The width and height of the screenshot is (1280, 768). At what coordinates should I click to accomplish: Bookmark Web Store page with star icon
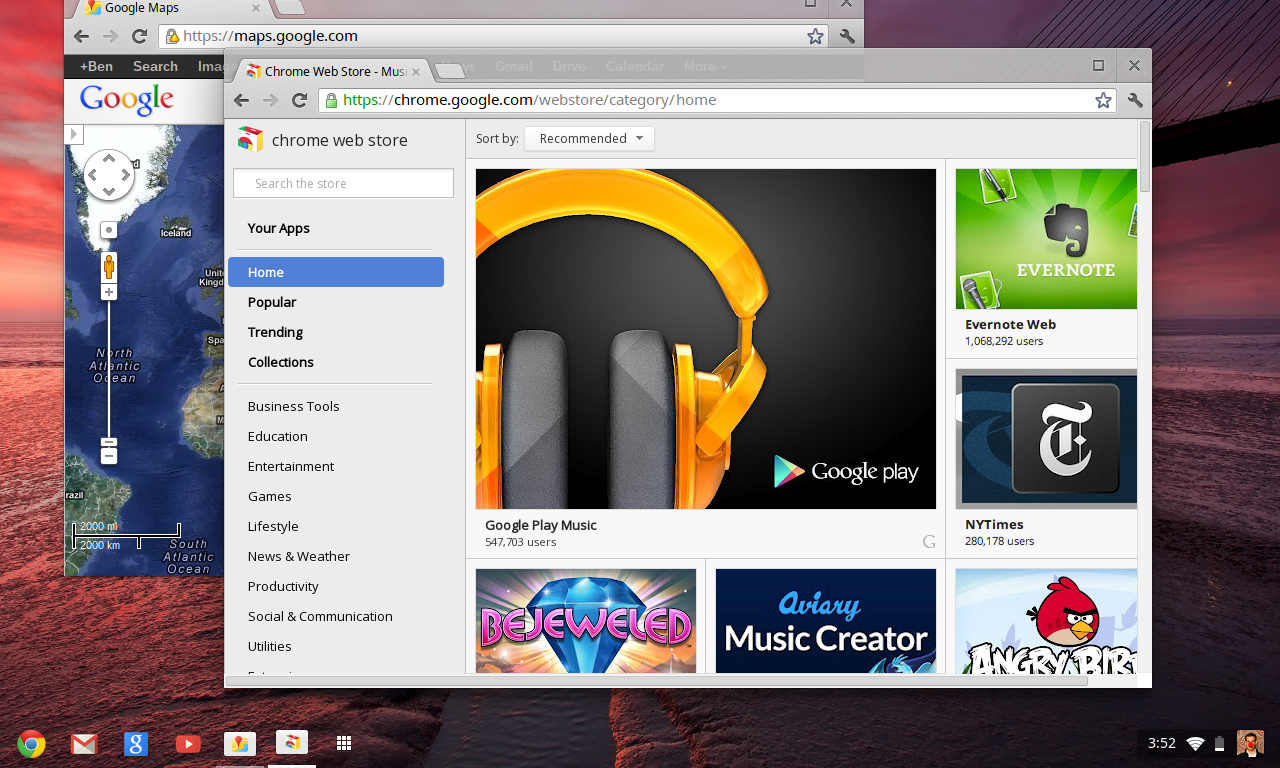coord(1103,100)
